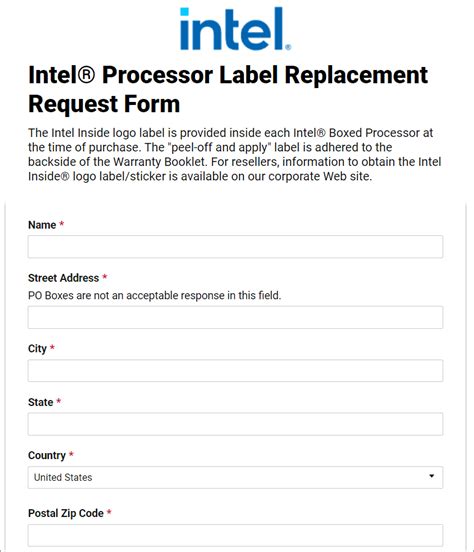Click the red asterisk beside Postal Zip Code
The width and height of the screenshot is (474, 552).
coord(109,512)
